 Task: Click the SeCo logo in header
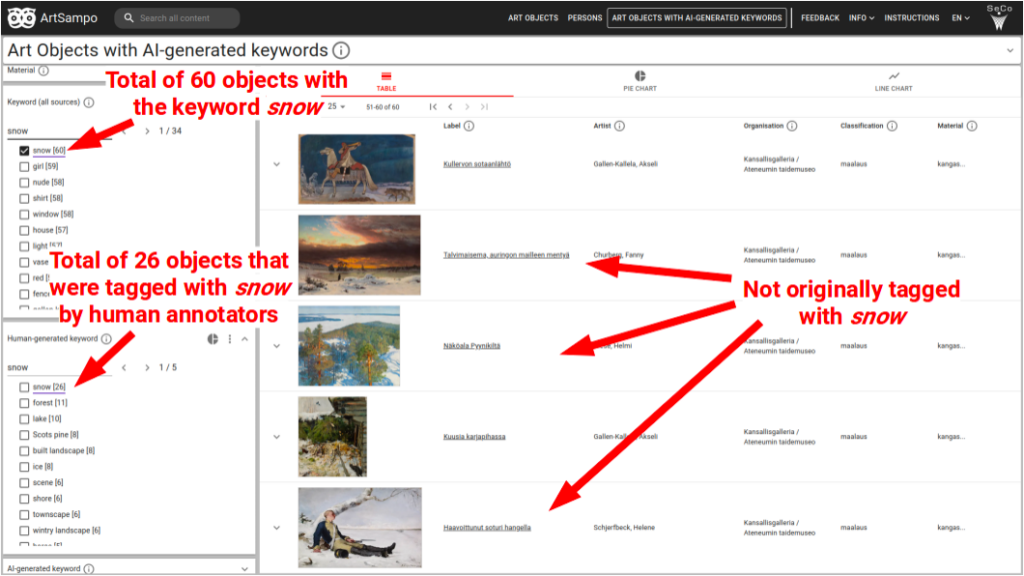[x=999, y=17]
